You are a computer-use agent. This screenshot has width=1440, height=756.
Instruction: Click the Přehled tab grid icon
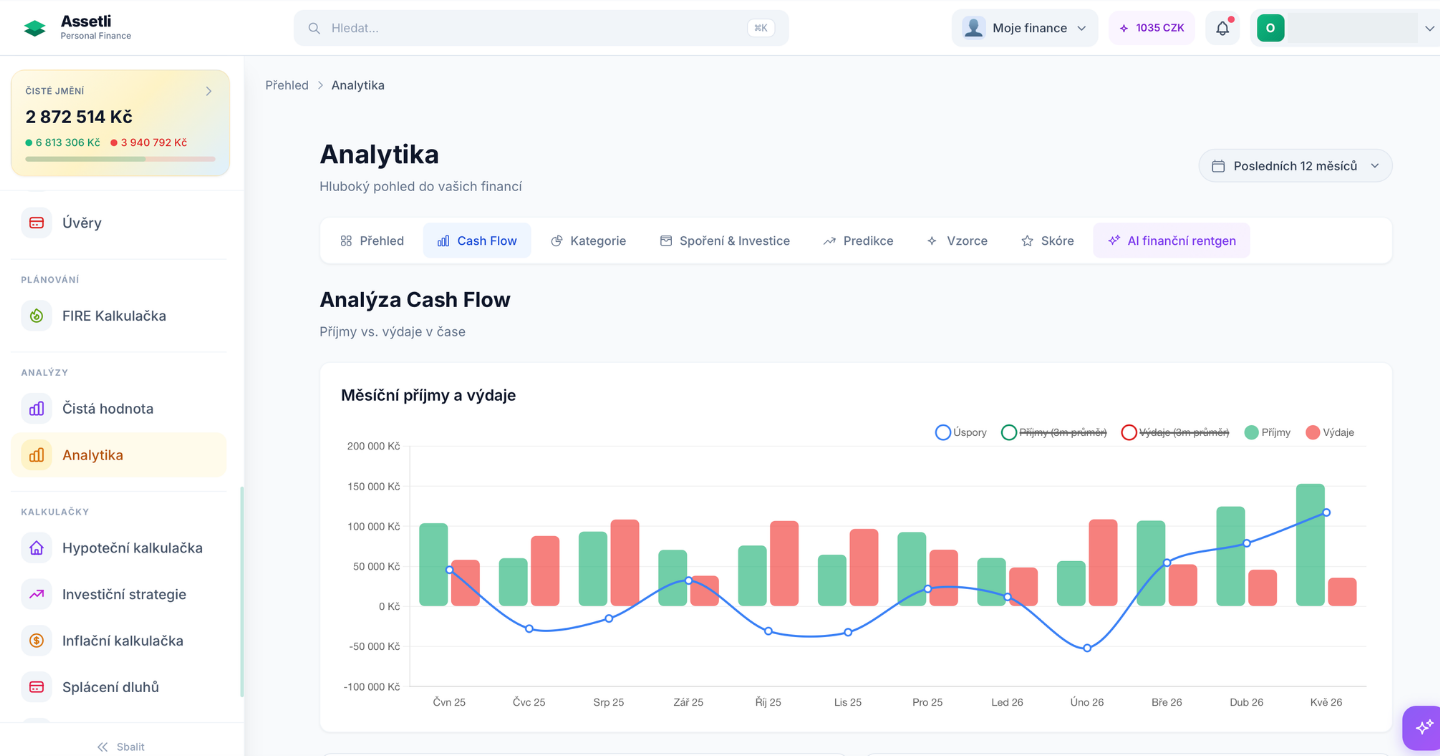coord(346,241)
